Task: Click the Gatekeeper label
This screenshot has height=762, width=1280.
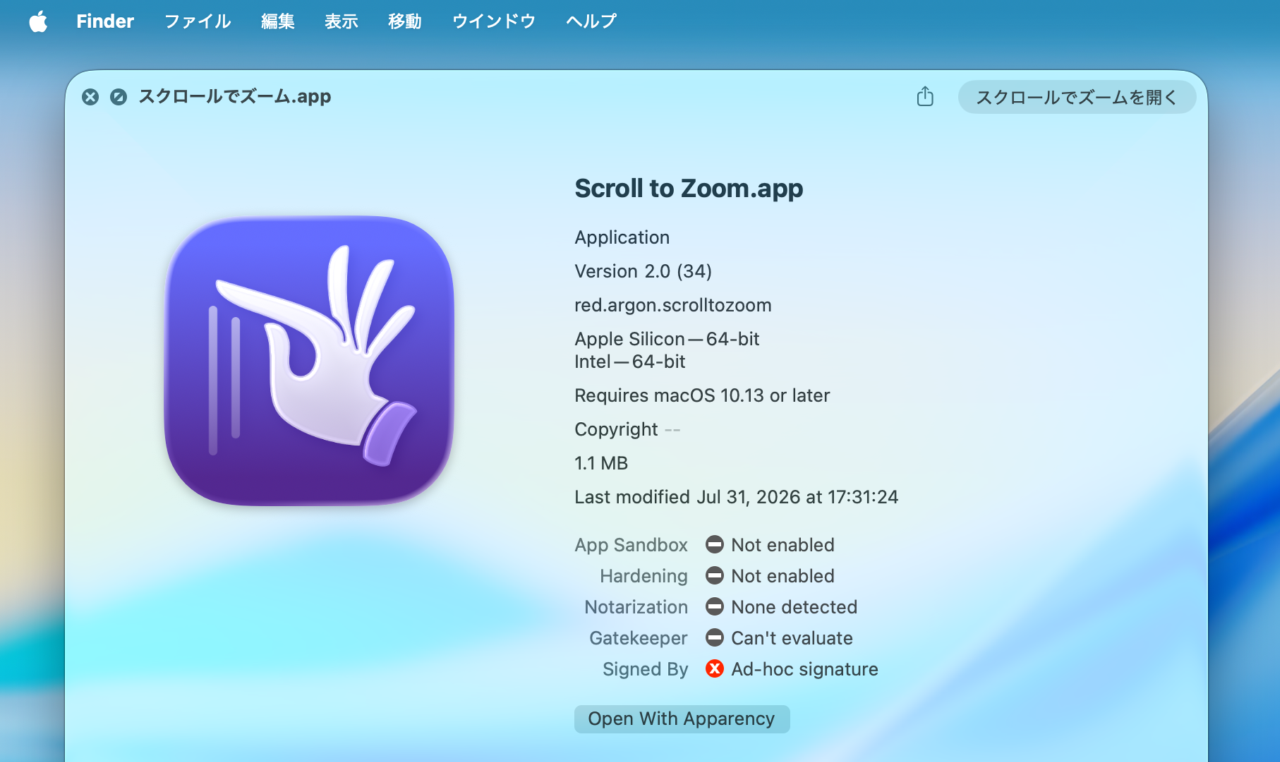Action: tap(638, 638)
